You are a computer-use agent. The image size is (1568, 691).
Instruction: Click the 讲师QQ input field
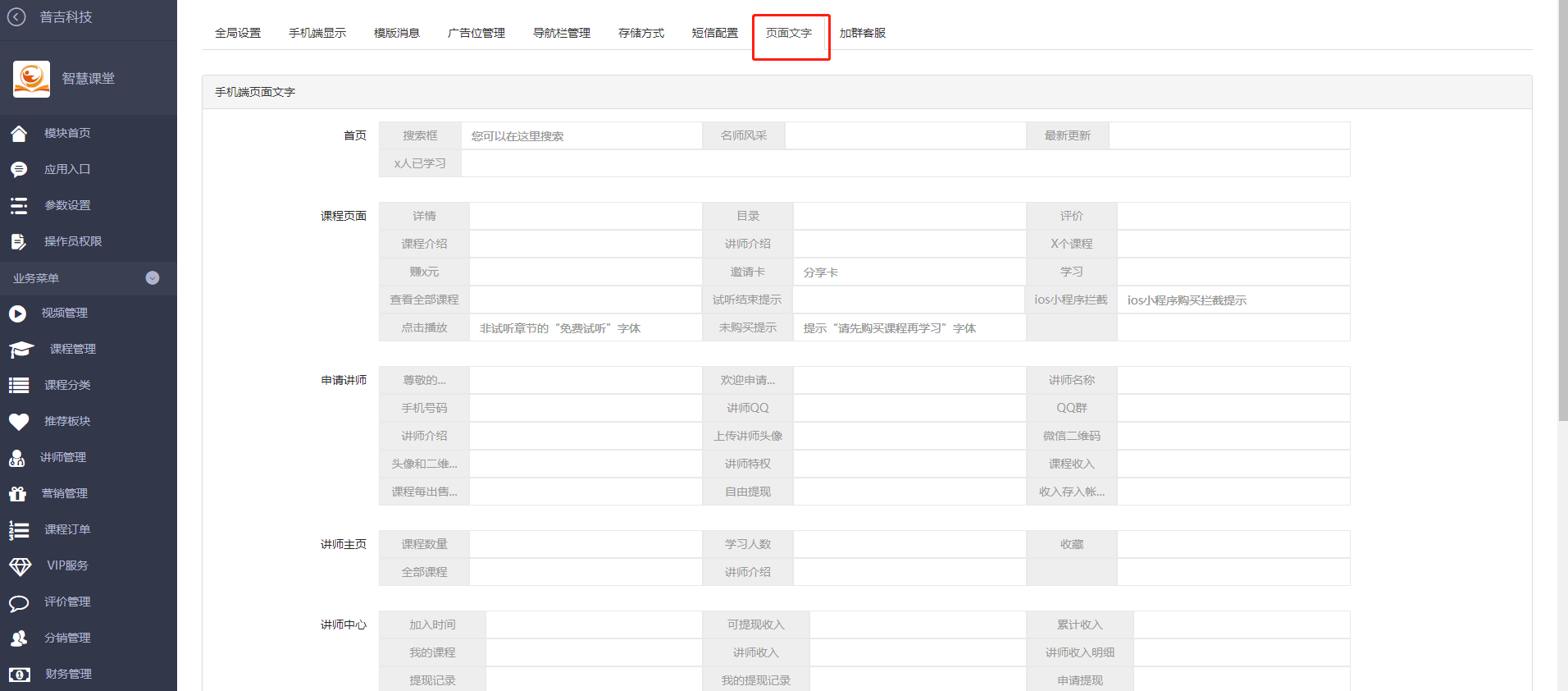coord(909,409)
